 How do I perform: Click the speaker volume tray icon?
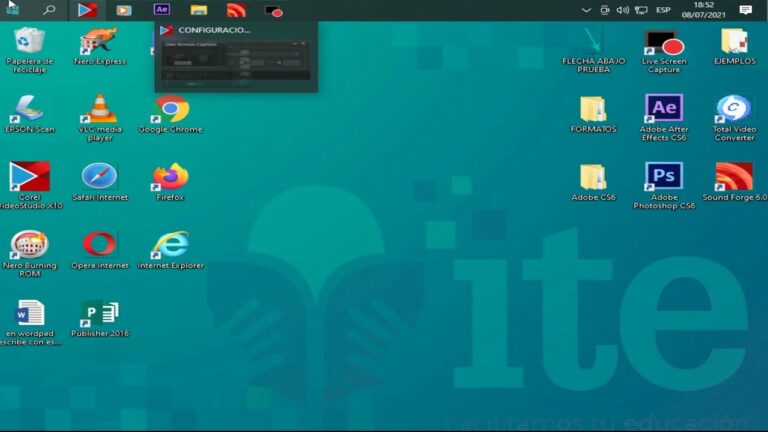(x=623, y=10)
